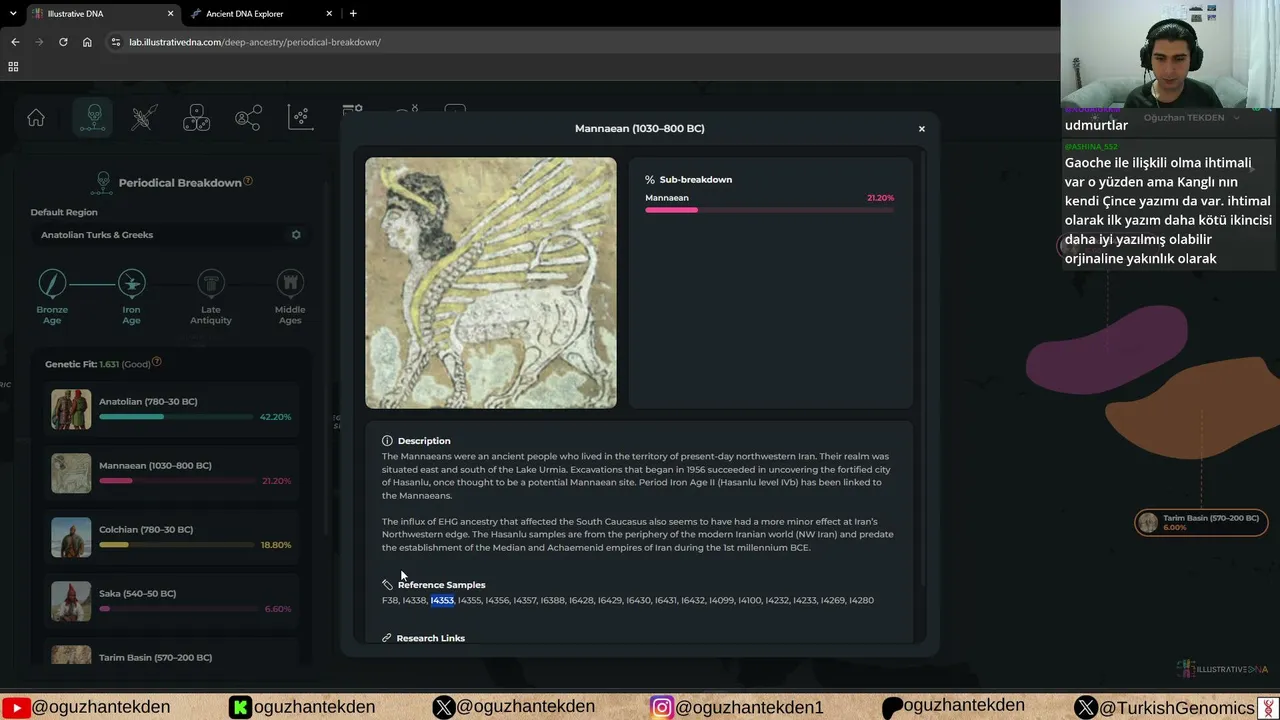Click the address bar URL
The height and width of the screenshot is (720, 1280).
tap(255, 42)
